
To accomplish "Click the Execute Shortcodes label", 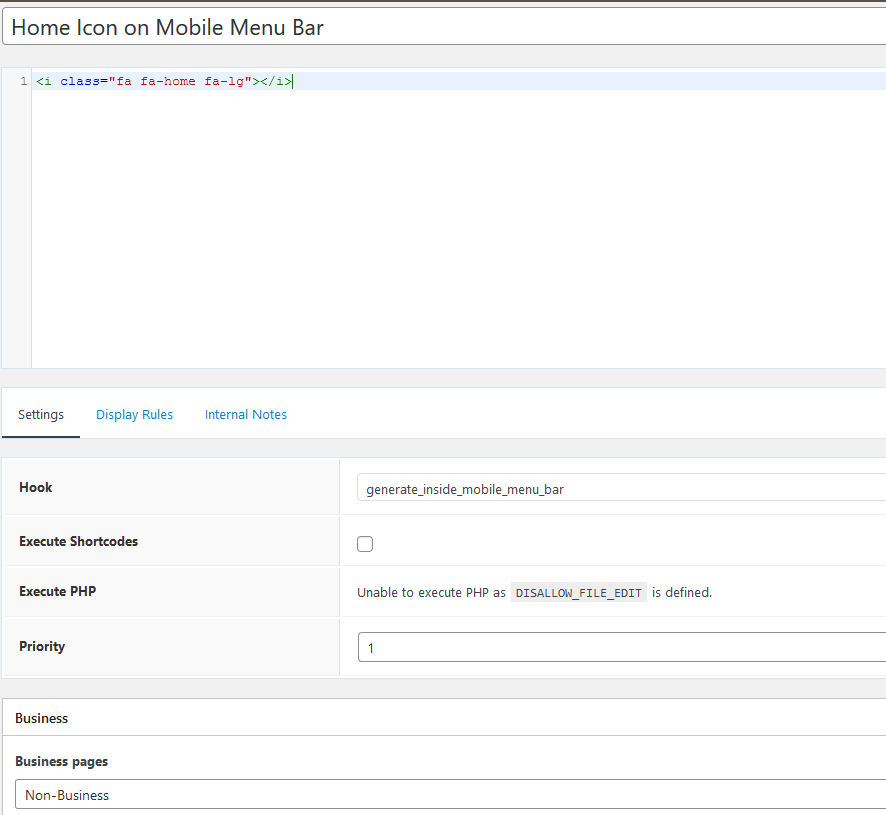I will click(79, 541).
